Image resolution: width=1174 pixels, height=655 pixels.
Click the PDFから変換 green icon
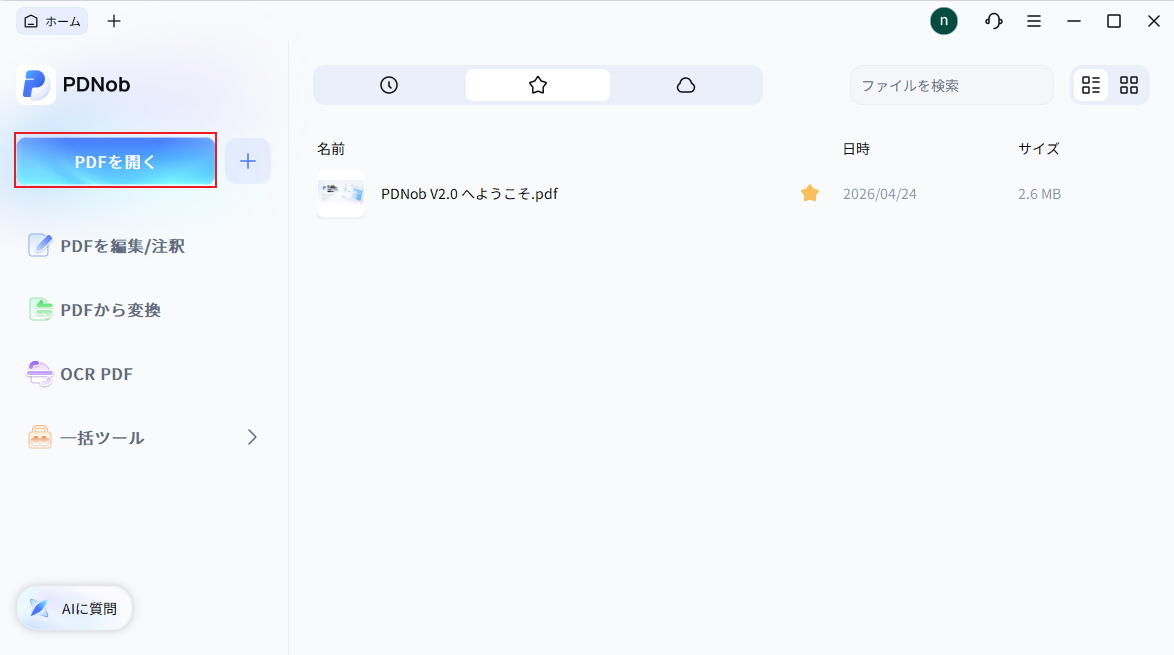(x=40, y=309)
